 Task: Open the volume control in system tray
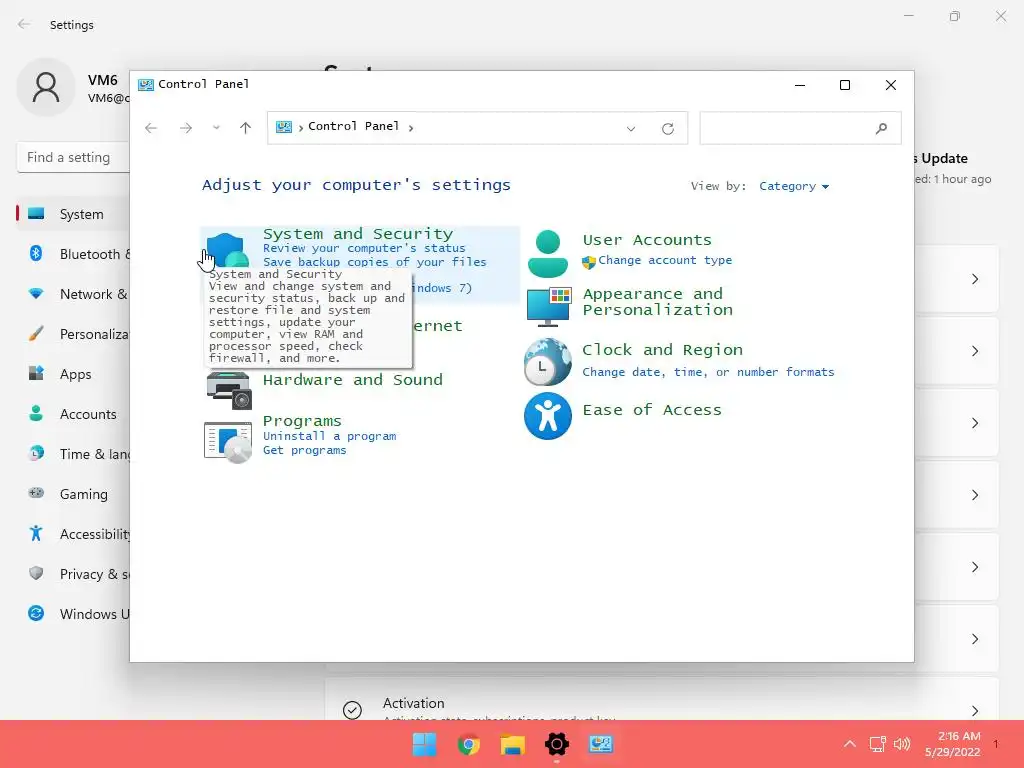[902, 744]
